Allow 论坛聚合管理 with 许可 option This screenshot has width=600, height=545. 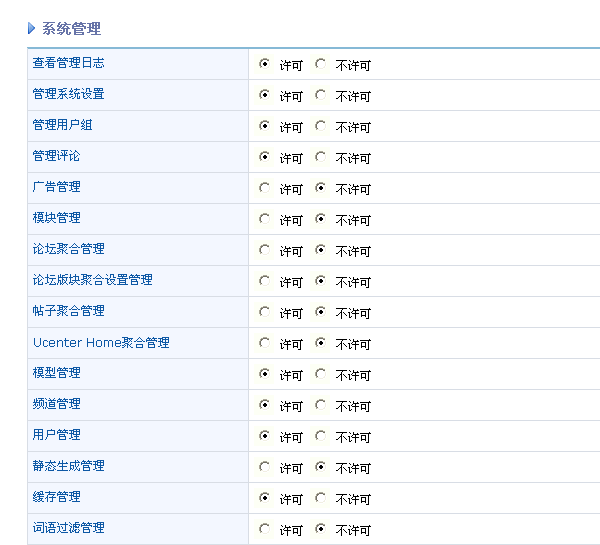click(264, 250)
